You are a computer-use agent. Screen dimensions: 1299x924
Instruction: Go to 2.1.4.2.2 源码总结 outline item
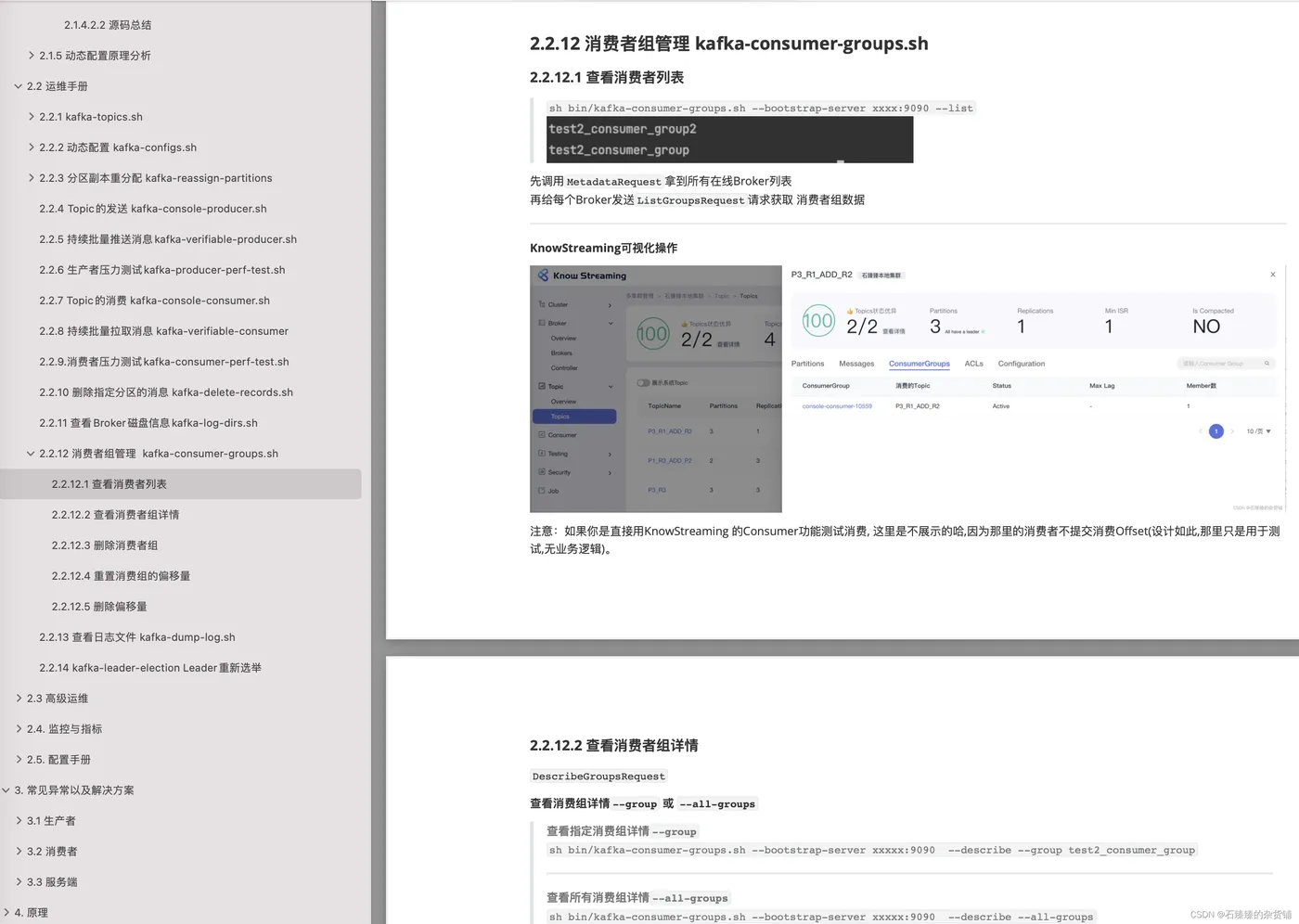(x=108, y=25)
